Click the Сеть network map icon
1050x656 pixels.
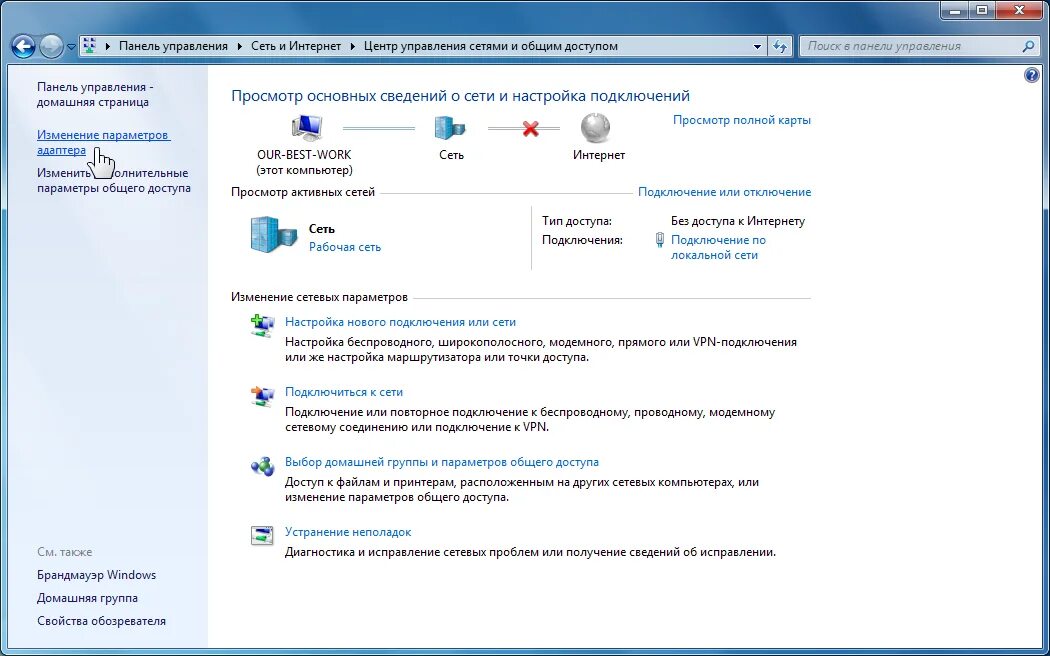pyautogui.click(x=450, y=128)
